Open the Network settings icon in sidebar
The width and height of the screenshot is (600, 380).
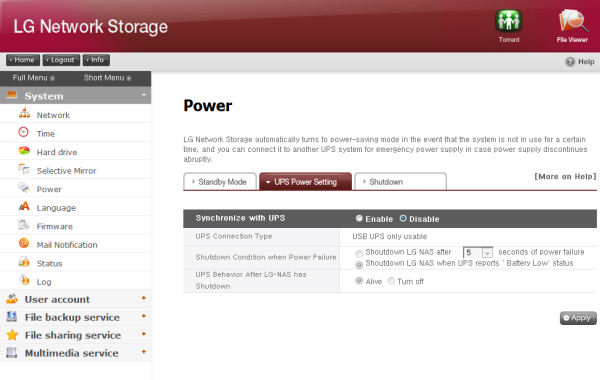24,114
